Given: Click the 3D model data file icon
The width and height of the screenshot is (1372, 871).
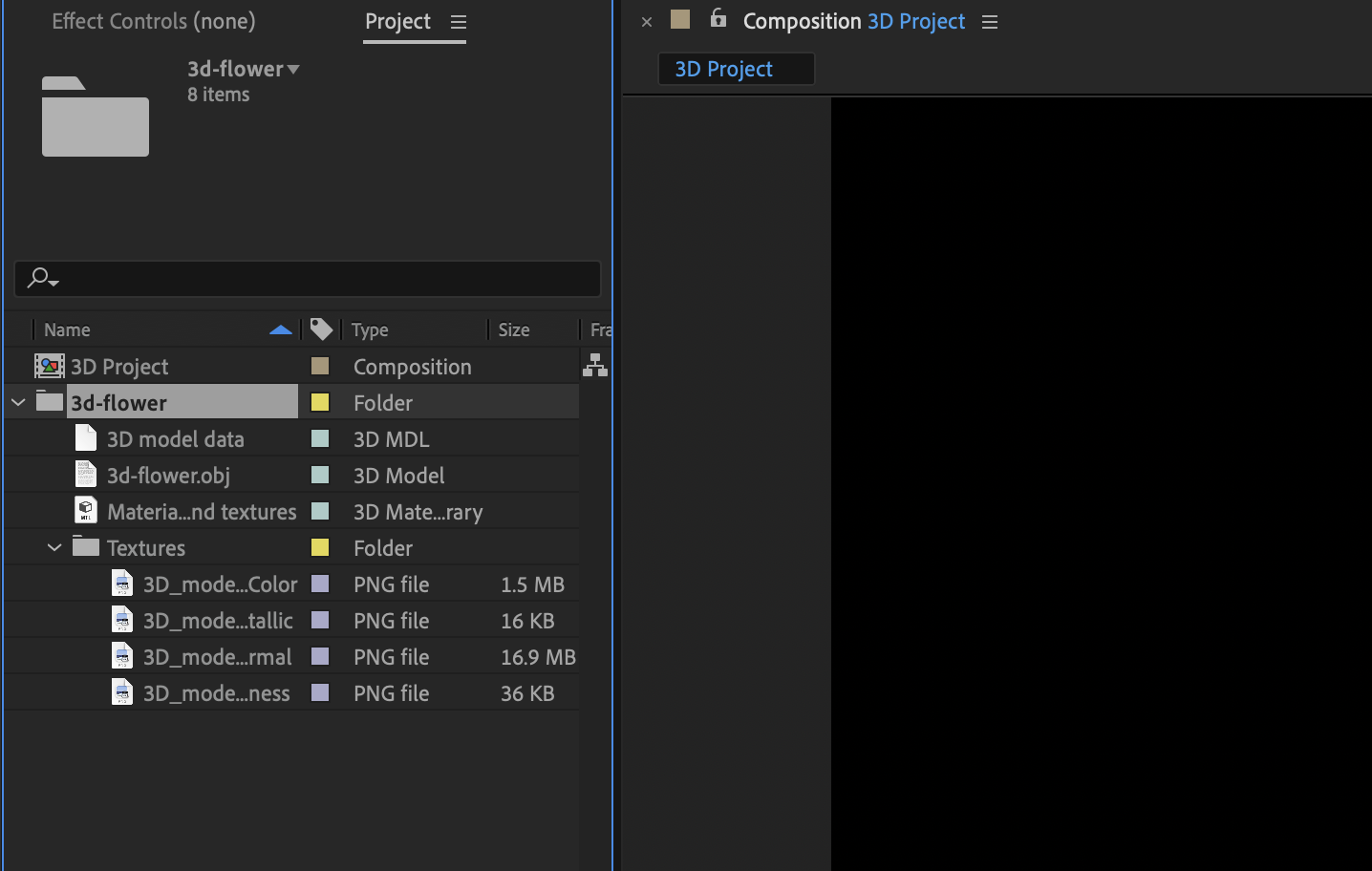Looking at the screenshot, I should (x=86, y=437).
